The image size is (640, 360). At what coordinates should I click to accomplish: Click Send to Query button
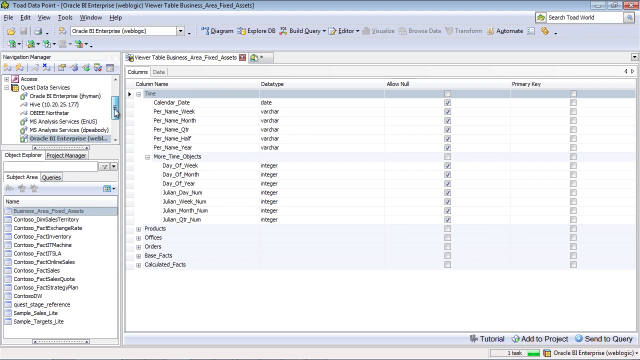coord(604,339)
